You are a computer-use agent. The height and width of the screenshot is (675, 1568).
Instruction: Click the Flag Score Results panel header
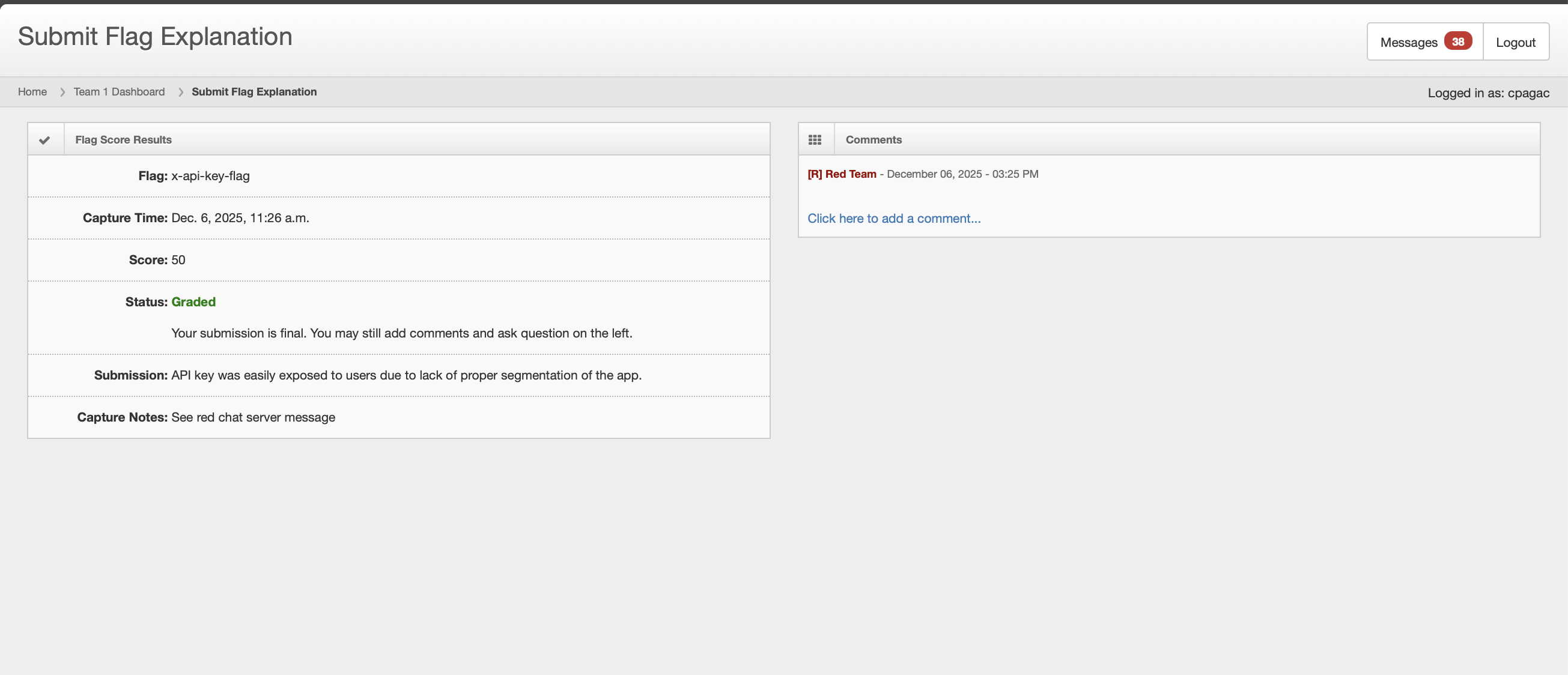point(123,140)
